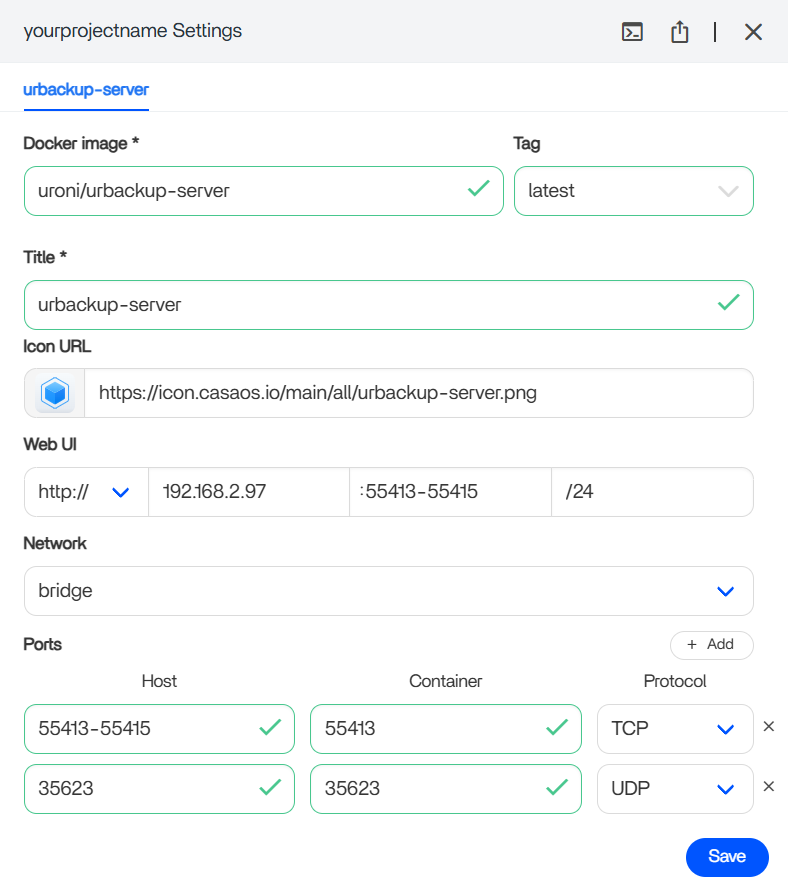Close the settings dialog

[753, 32]
